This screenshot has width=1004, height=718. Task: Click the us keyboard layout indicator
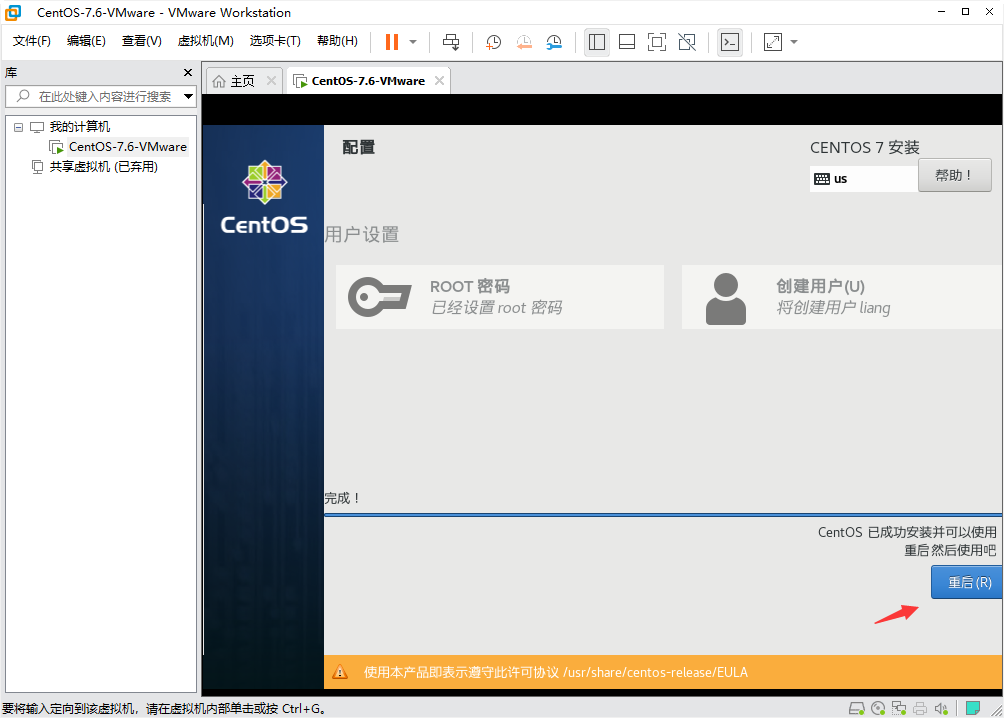tap(863, 179)
